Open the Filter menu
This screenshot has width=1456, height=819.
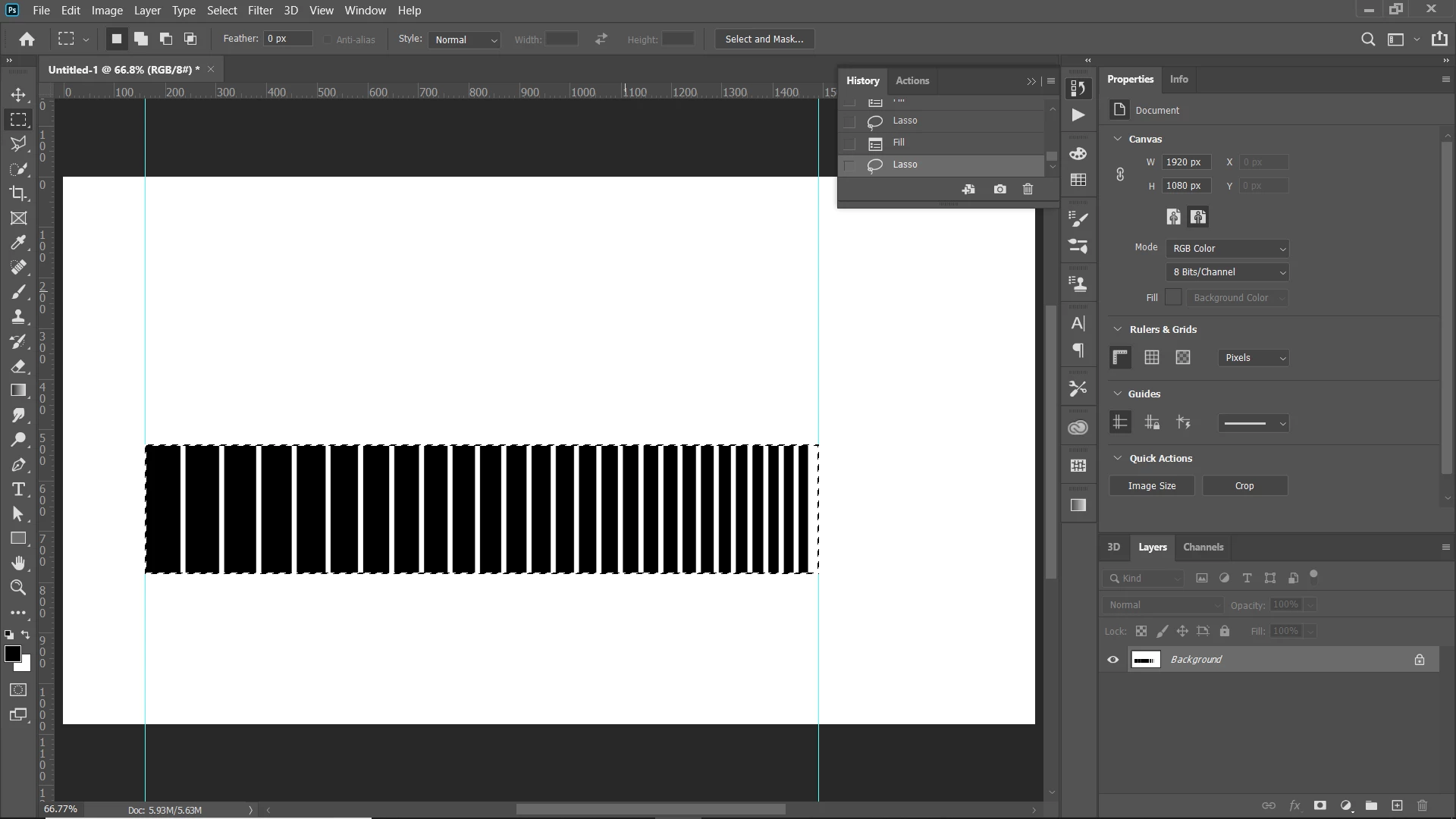pyautogui.click(x=259, y=11)
